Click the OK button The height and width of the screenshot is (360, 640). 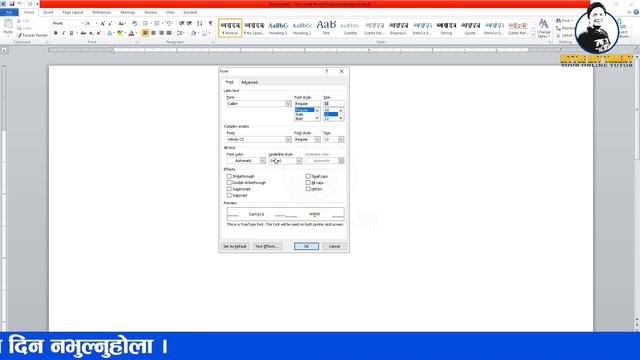coord(307,246)
